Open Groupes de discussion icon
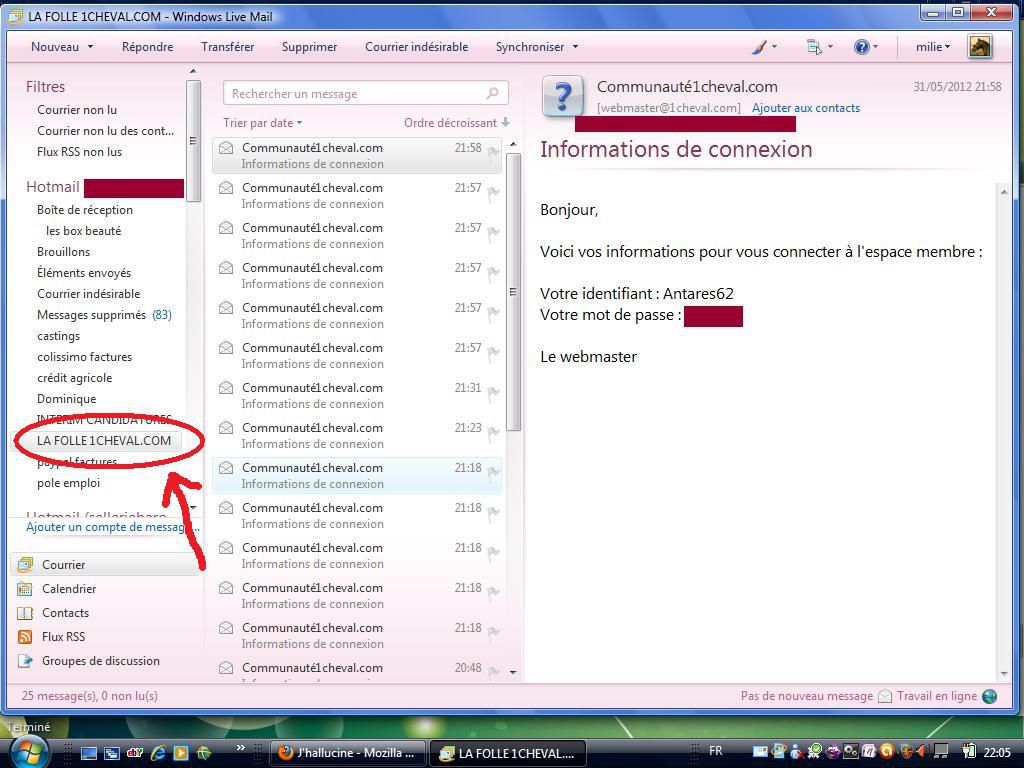1024x768 pixels. point(25,661)
